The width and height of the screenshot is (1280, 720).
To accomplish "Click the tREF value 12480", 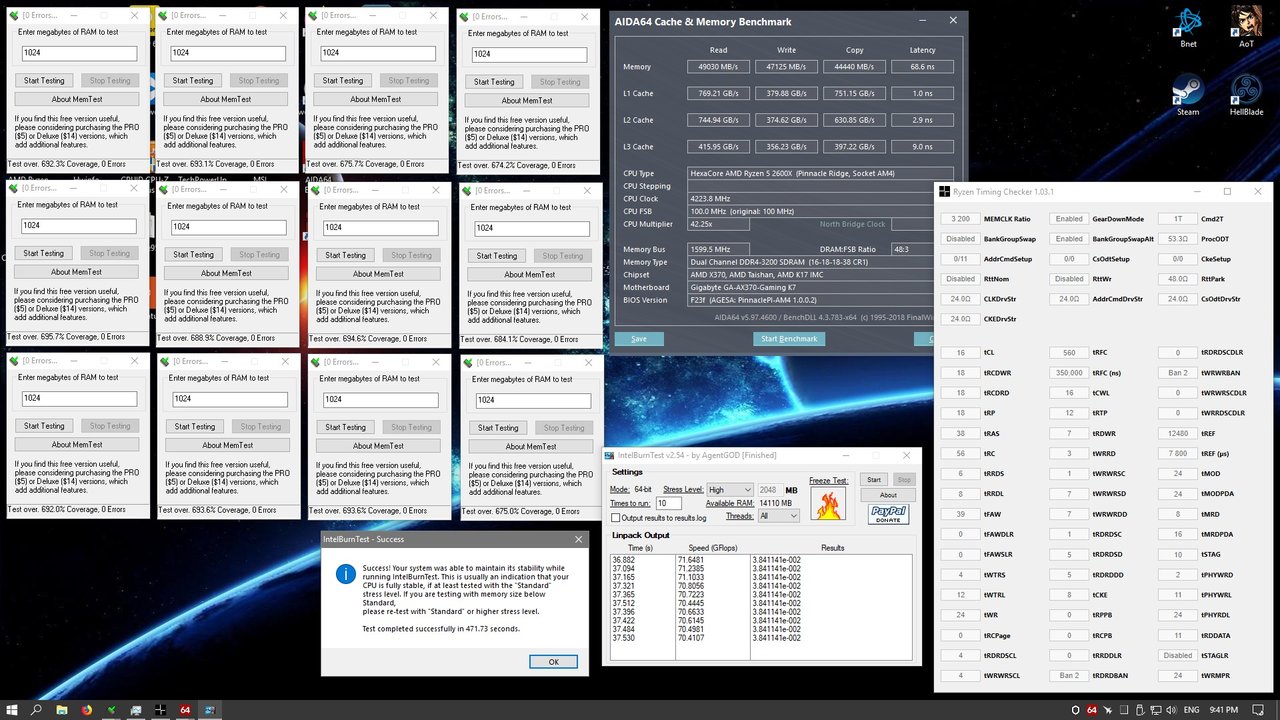I will [x=1178, y=433].
